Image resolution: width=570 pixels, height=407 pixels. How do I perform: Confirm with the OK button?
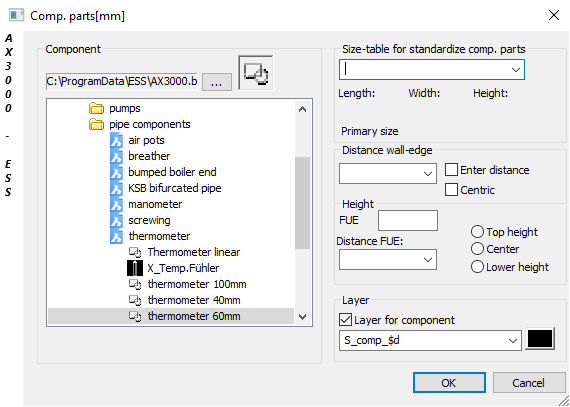[x=449, y=383]
